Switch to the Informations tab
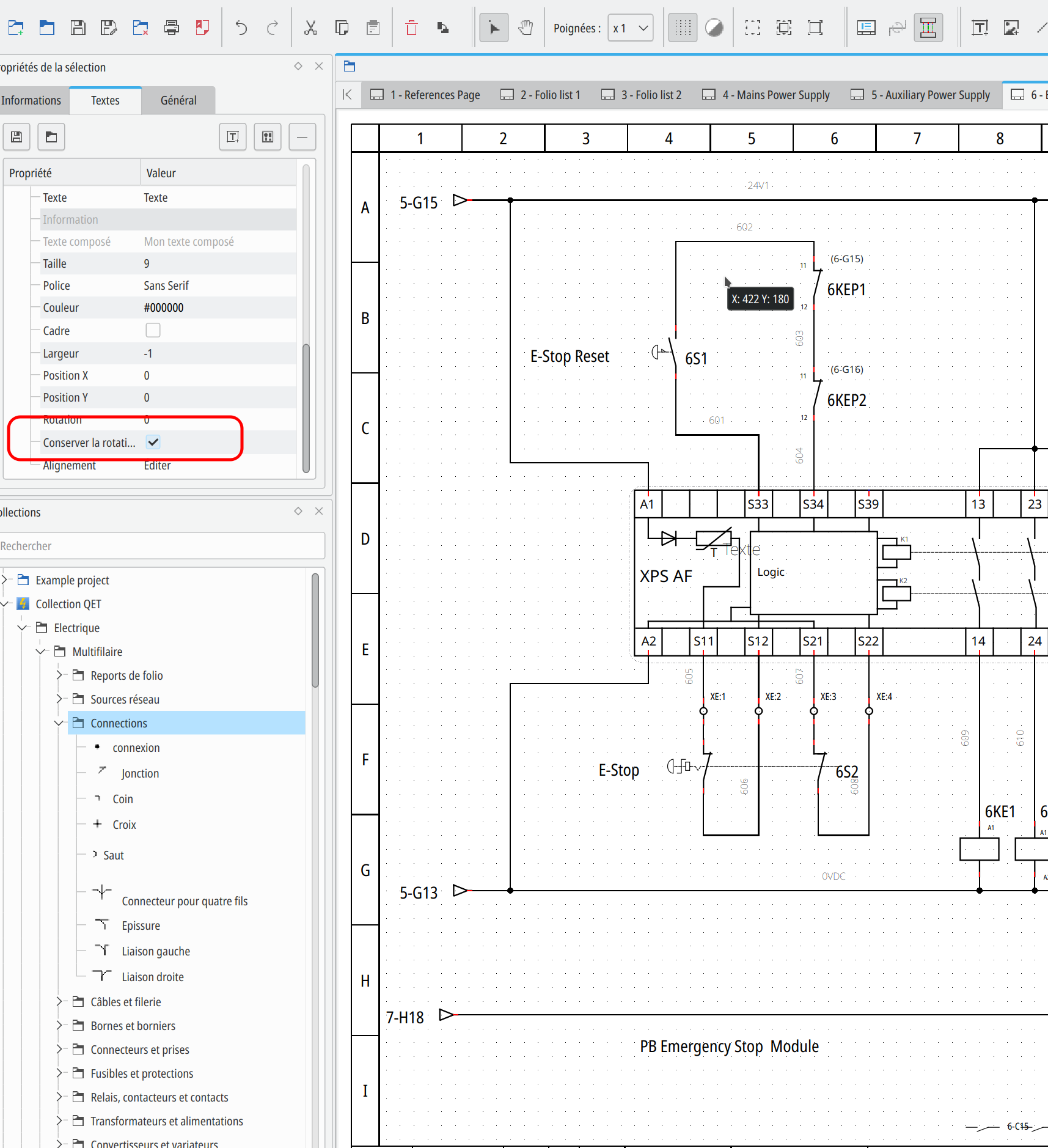This screenshot has width=1048, height=1148. pyautogui.click(x=34, y=100)
